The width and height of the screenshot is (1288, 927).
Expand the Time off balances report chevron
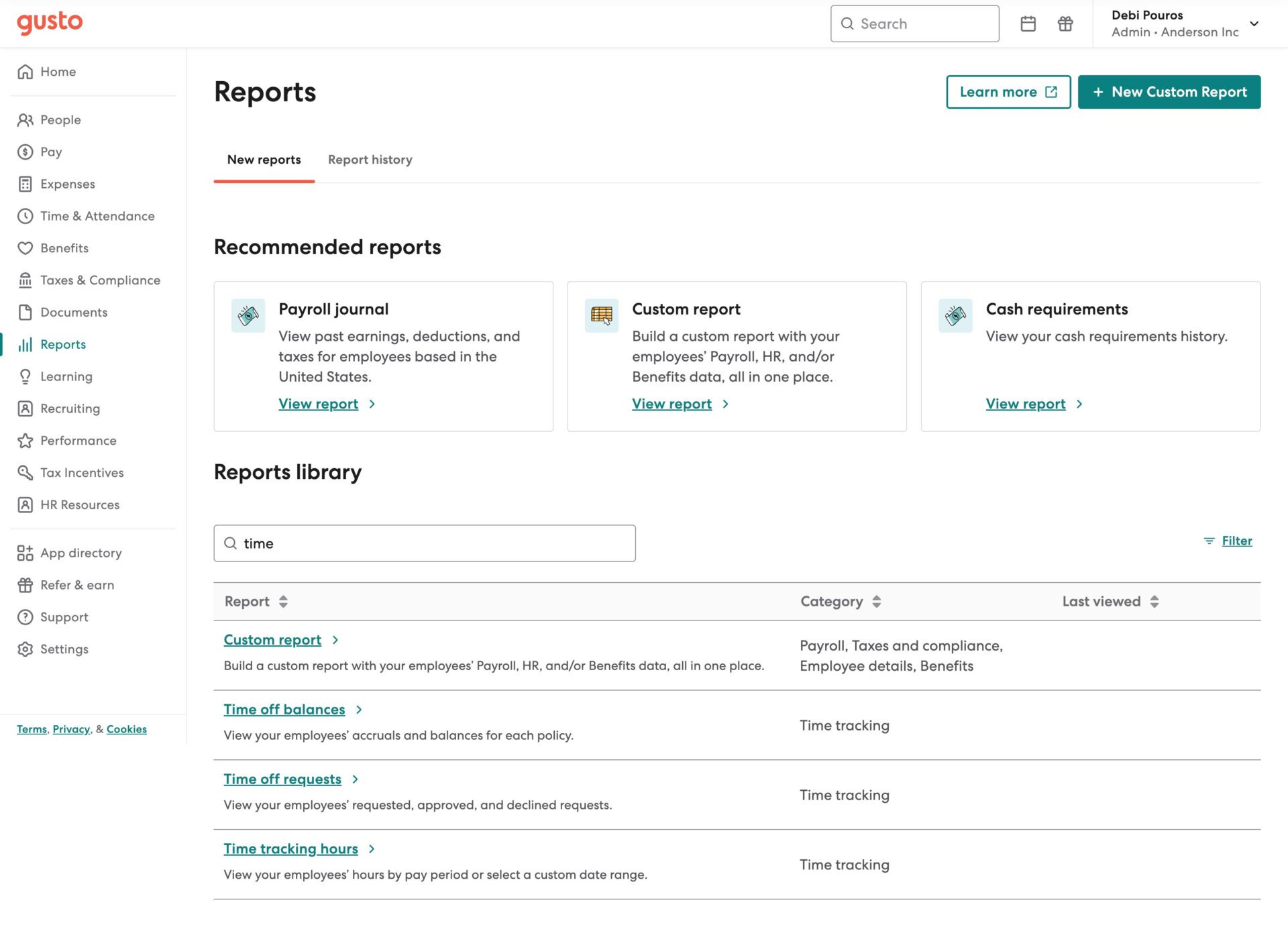(x=360, y=709)
